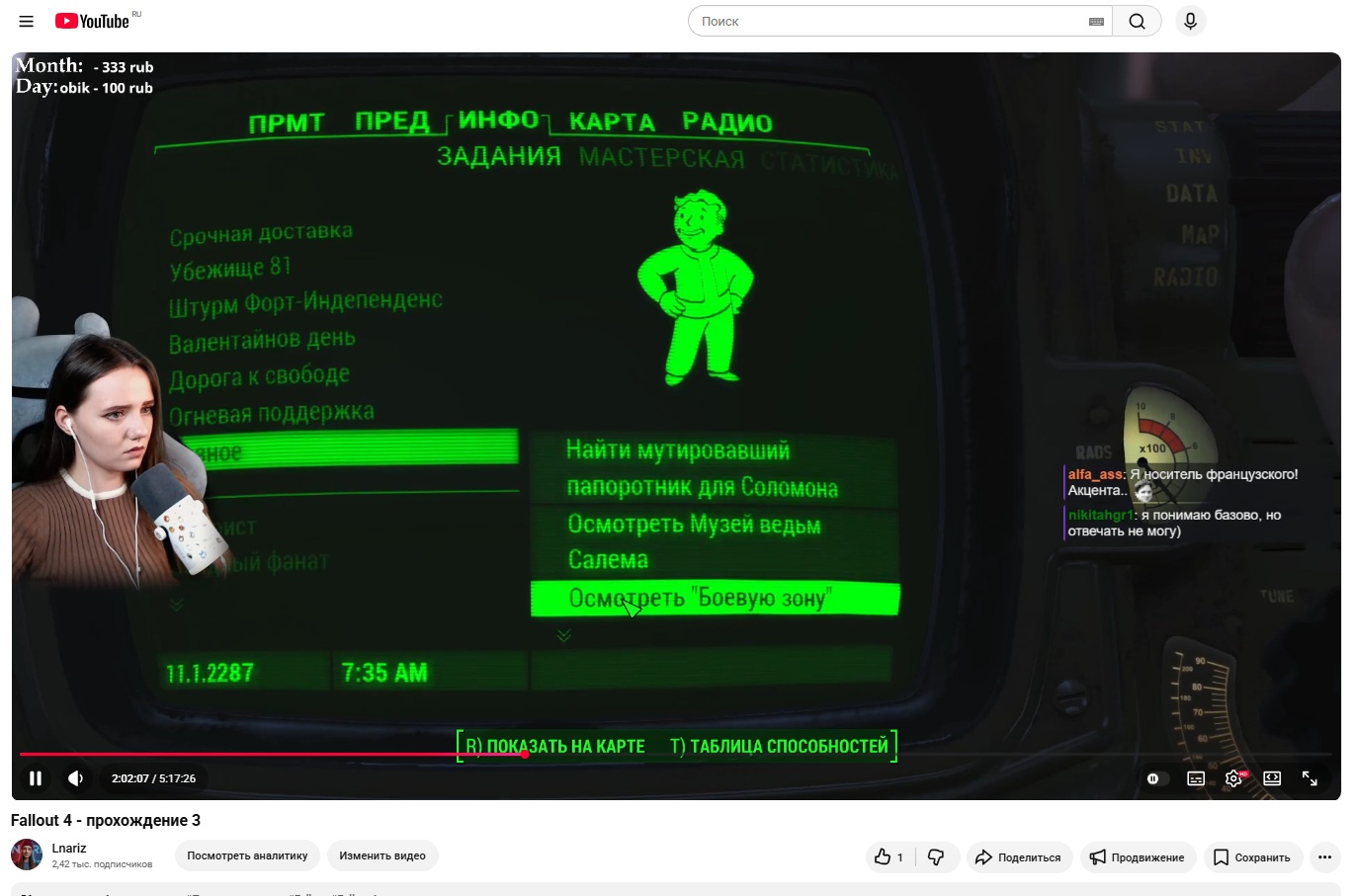Click the quest Срочная доставка
The width and height of the screenshot is (1353, 896).
click(x=261, y=234)
